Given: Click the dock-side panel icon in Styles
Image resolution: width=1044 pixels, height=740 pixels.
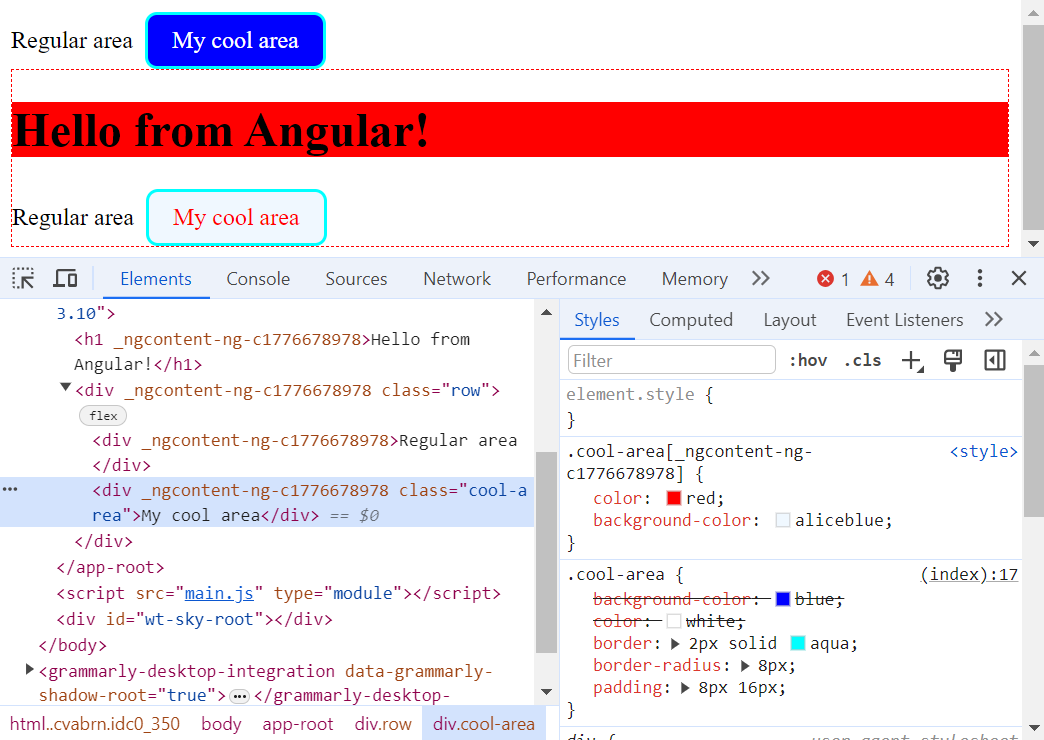Looking at the screenshot, I should click(x=994, y=360).
